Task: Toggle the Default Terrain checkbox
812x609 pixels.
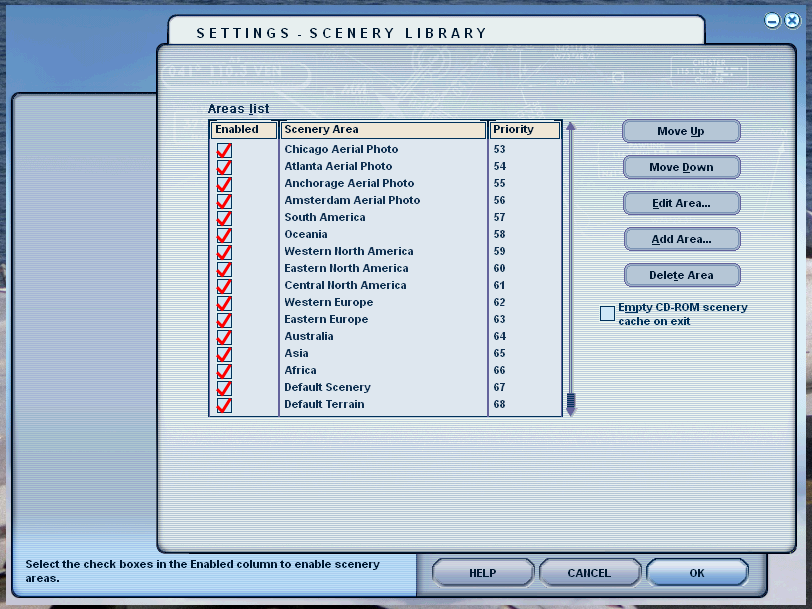Action: (224, 405)
